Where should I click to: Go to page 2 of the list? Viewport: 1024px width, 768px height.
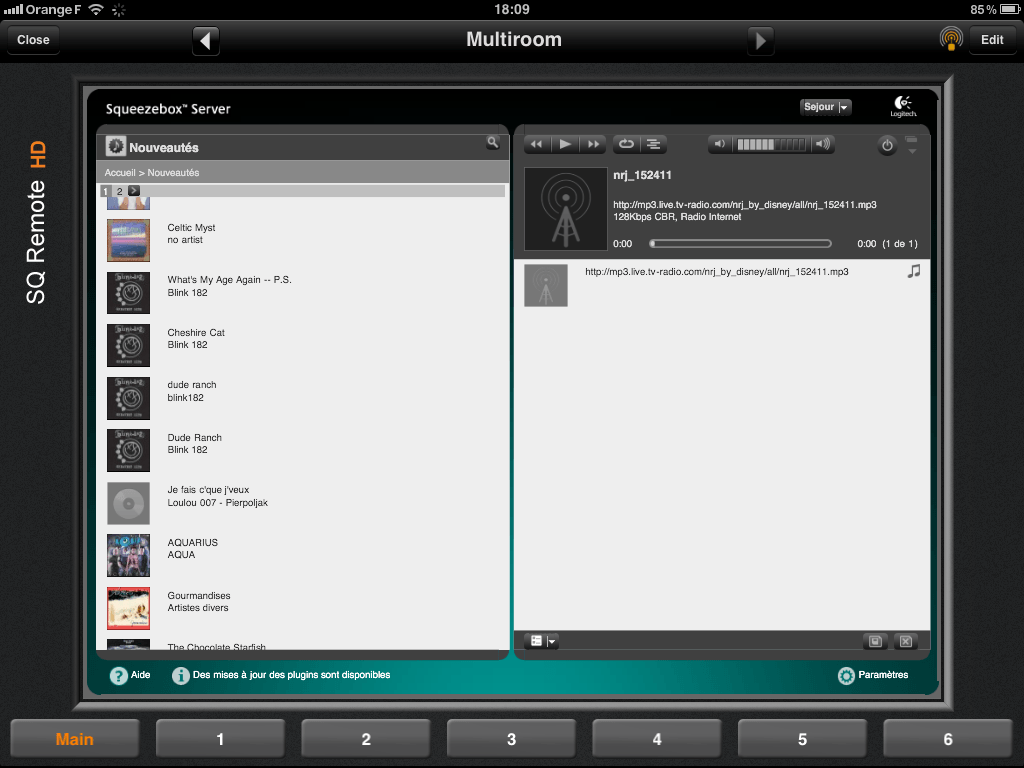[x=120, y=191]
